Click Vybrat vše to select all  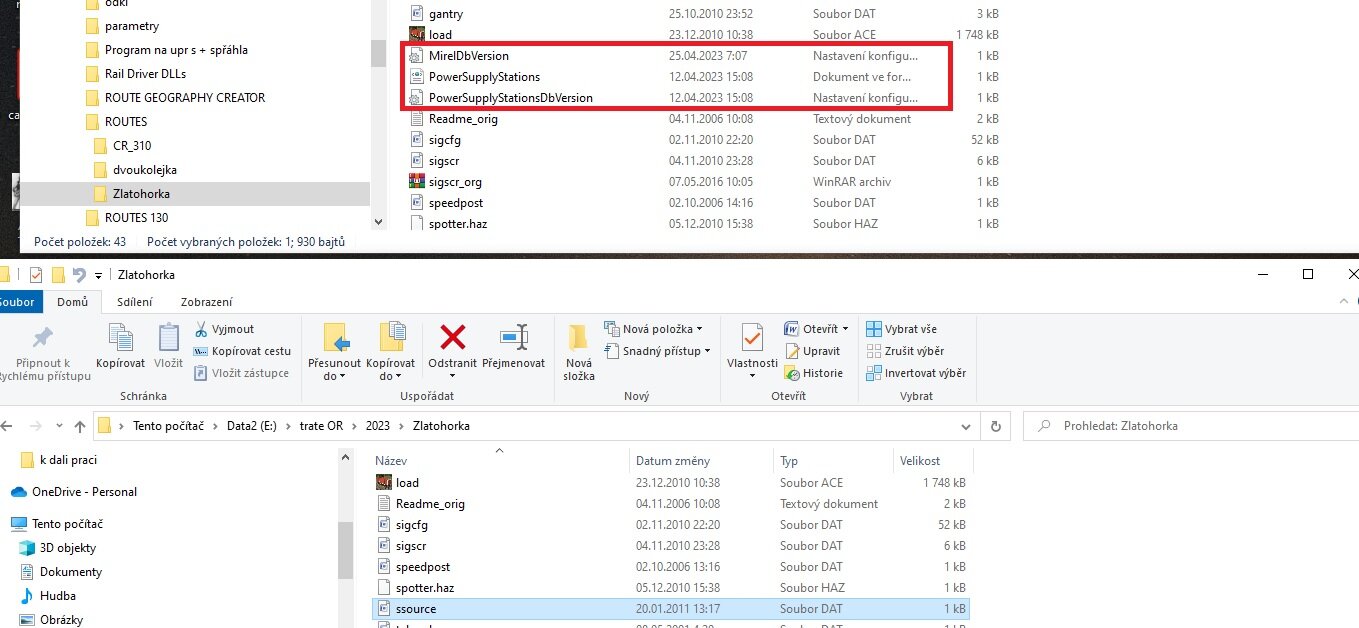901,329
